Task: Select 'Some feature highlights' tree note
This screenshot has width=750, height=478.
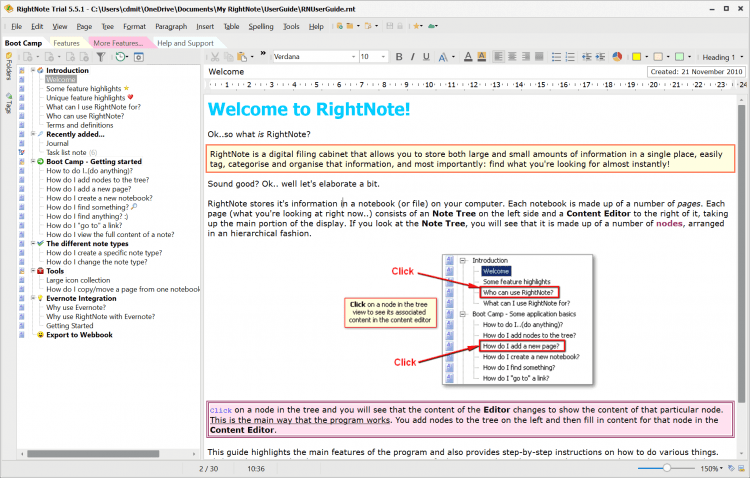Action: [x=84, y=89]
